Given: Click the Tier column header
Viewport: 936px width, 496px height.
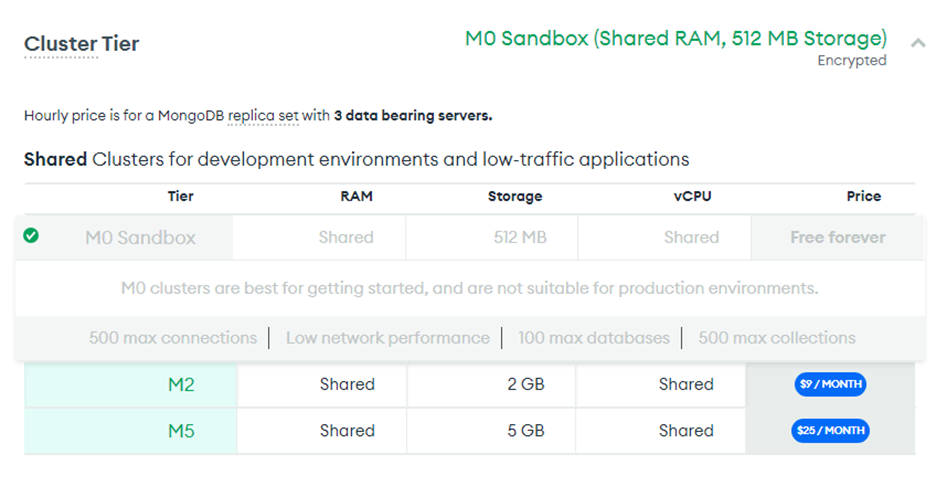Looking at the screenshot, I should pyautogui.click(x=181, y=196).
